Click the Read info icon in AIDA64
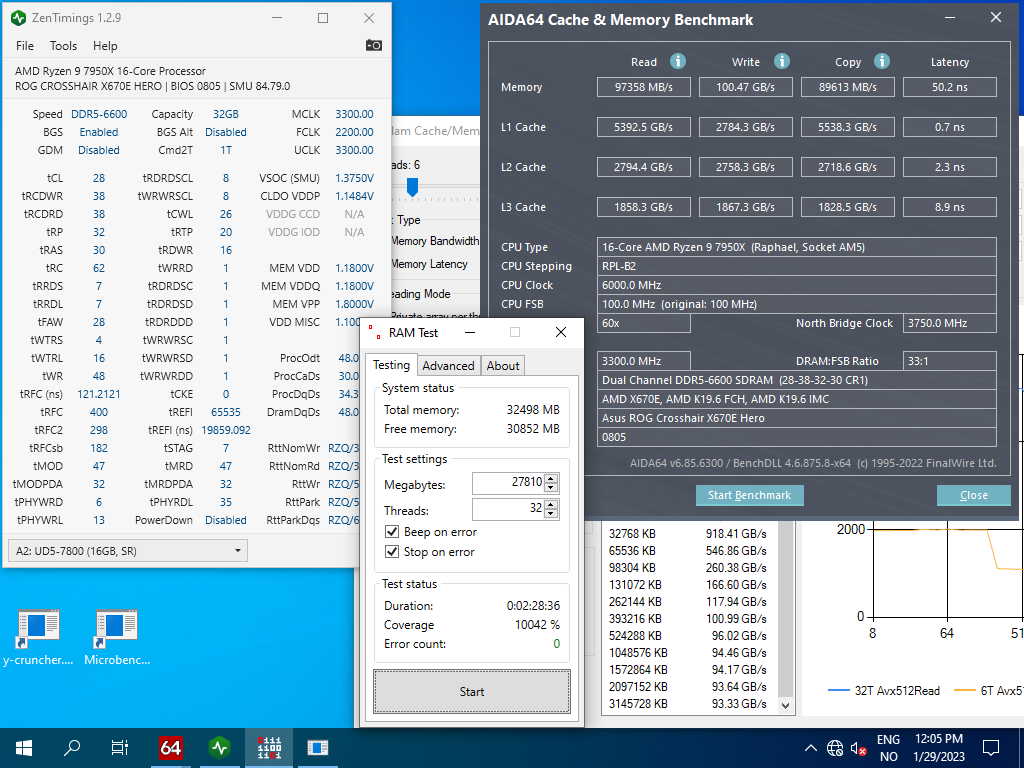 (x=678, y=61)
